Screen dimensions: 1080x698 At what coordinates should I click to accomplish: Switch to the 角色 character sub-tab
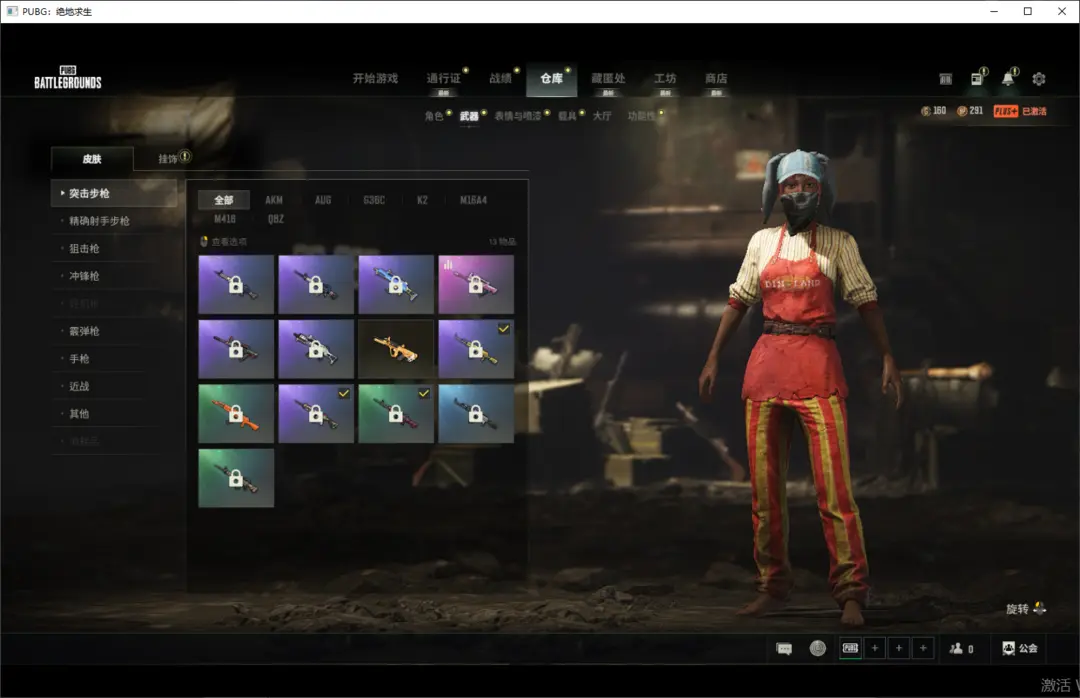[x=434, y=116]
